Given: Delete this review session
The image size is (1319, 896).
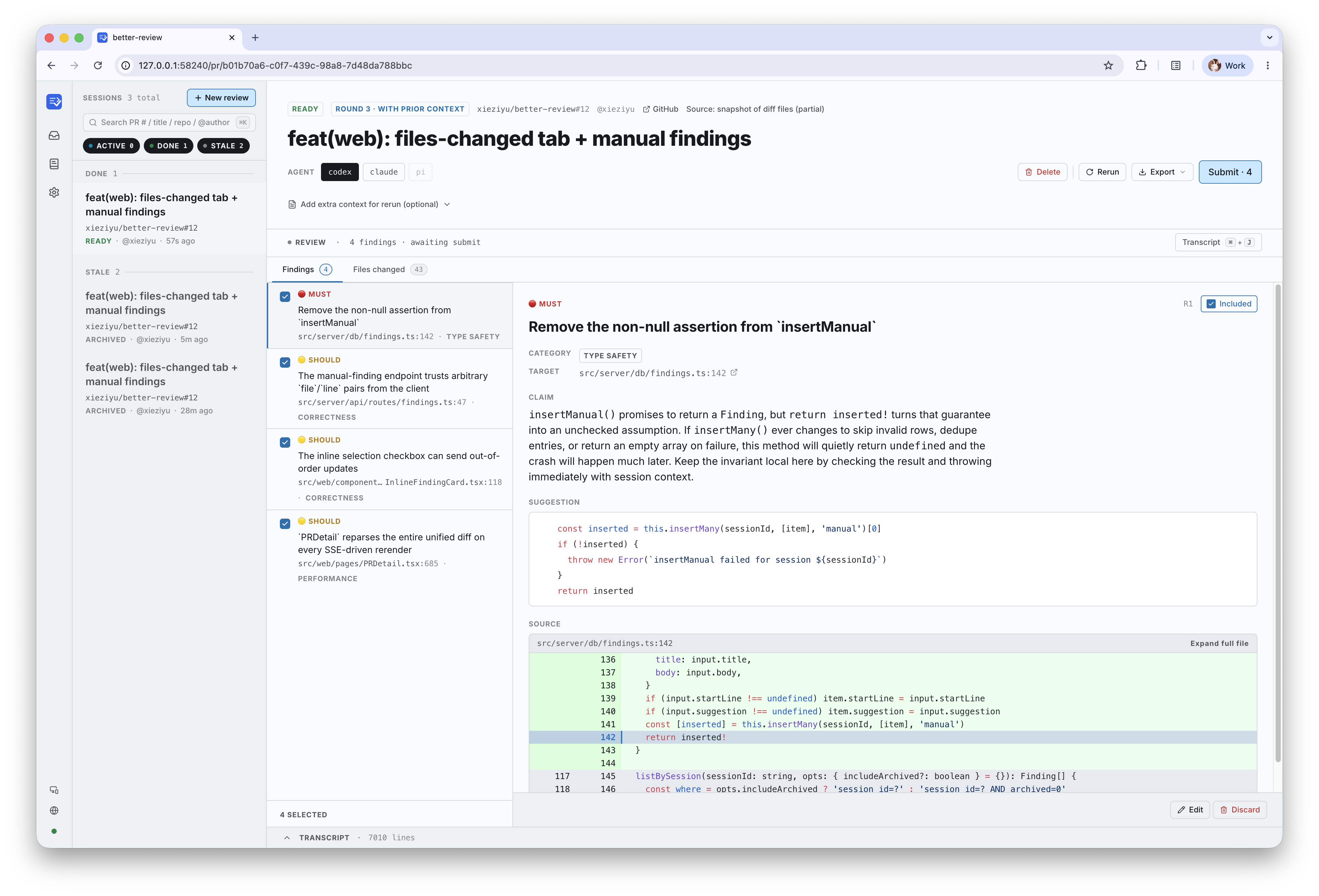Looking at the screenshot, I should tap(1043, 172).
